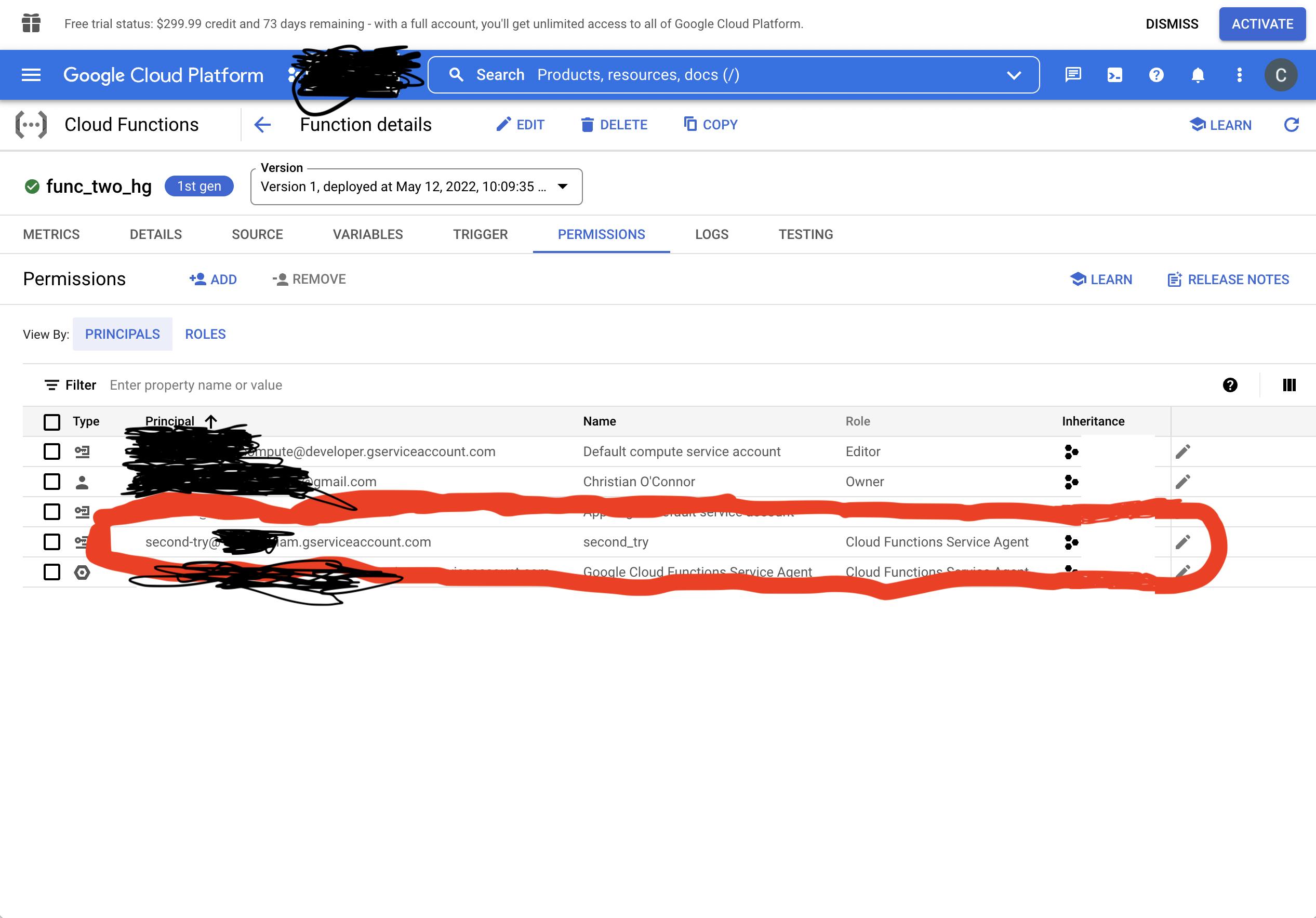This screenshot has width=1316, height=918.
Task: Select the PERMISSIONS tab
Action: pyautogui.click(x=601, y=234)
